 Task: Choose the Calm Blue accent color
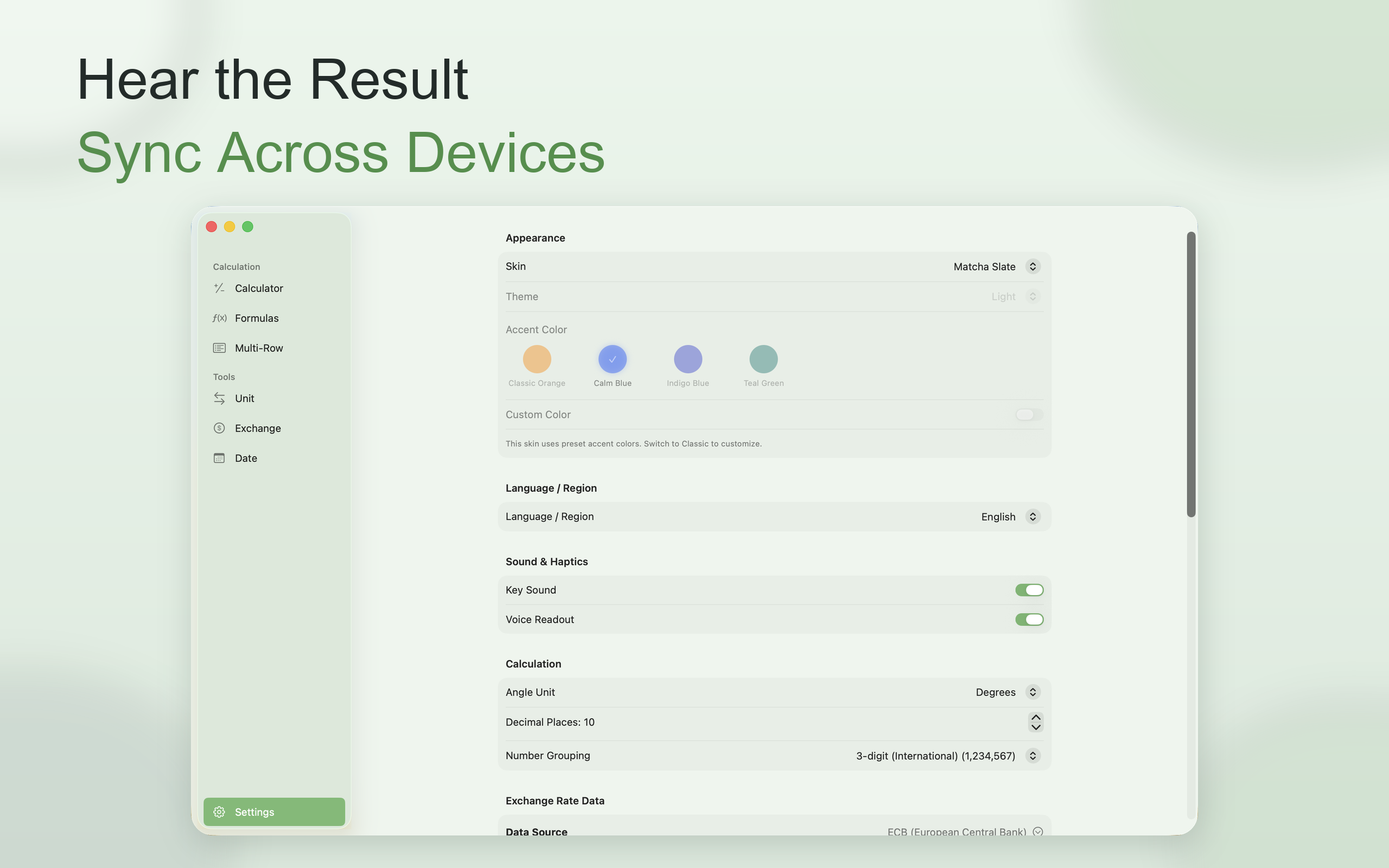[613, 359]
